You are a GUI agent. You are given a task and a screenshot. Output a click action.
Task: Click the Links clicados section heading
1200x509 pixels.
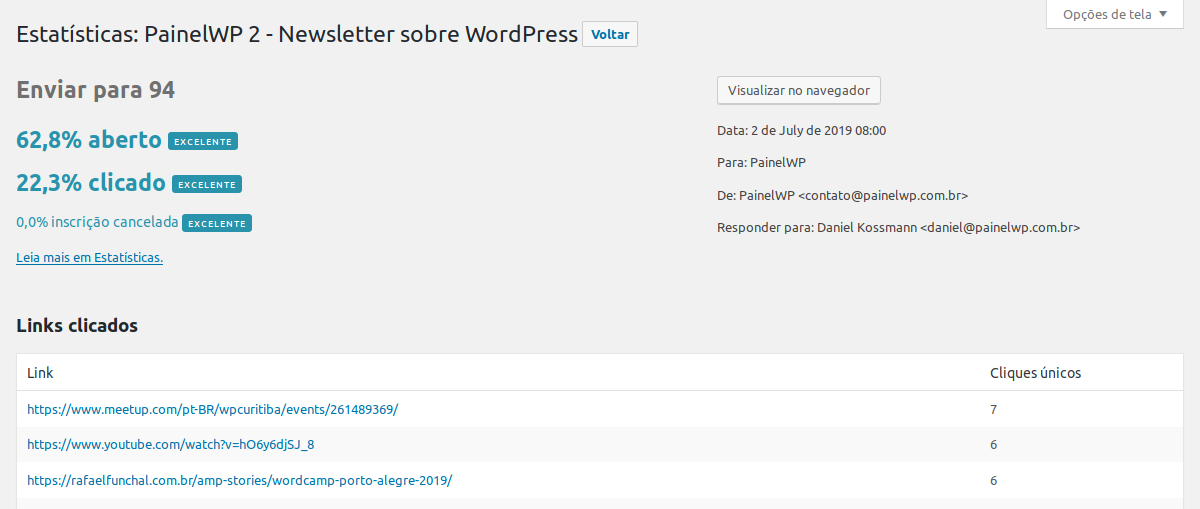(x=77, y=325)
